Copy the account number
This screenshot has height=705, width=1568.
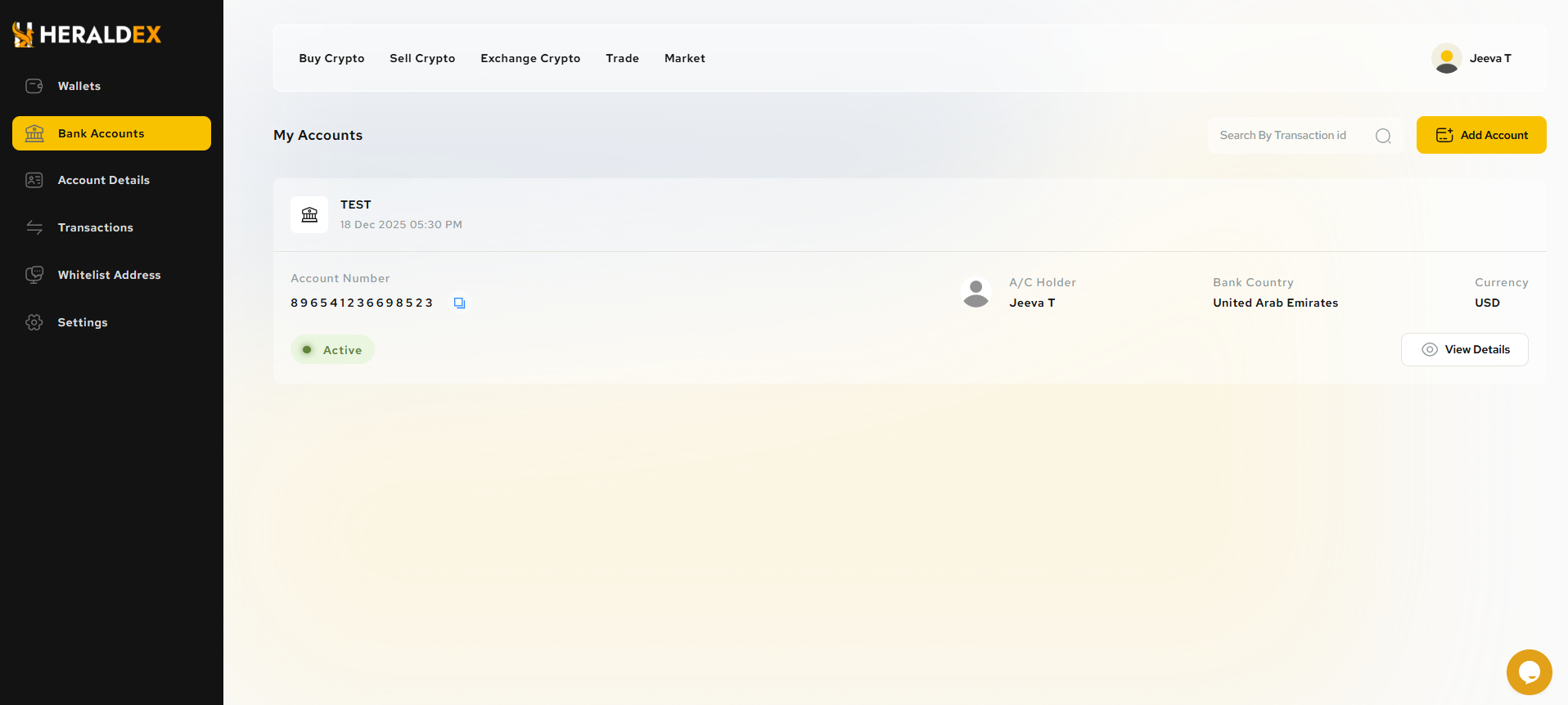(460, 303)
